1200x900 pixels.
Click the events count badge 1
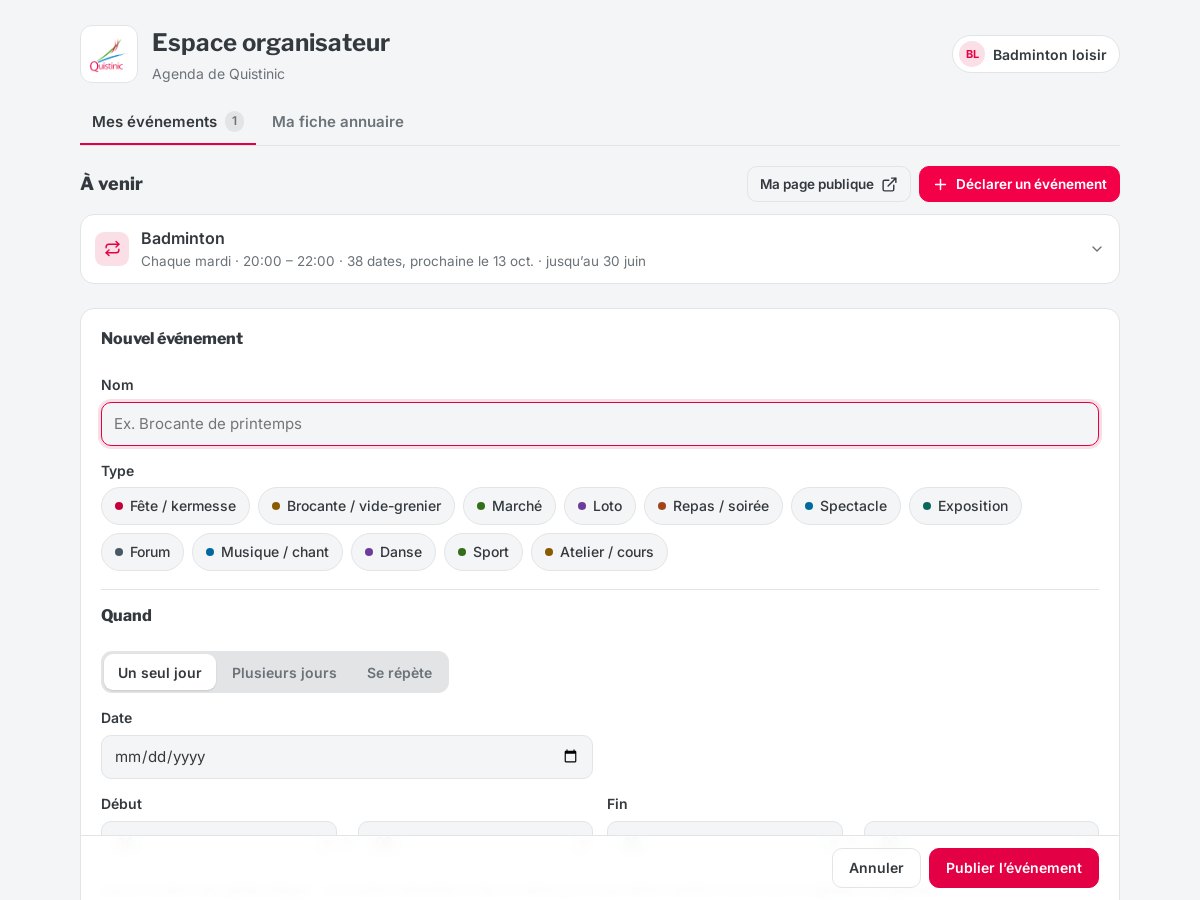pyautogui.click(x=234, y=121)
